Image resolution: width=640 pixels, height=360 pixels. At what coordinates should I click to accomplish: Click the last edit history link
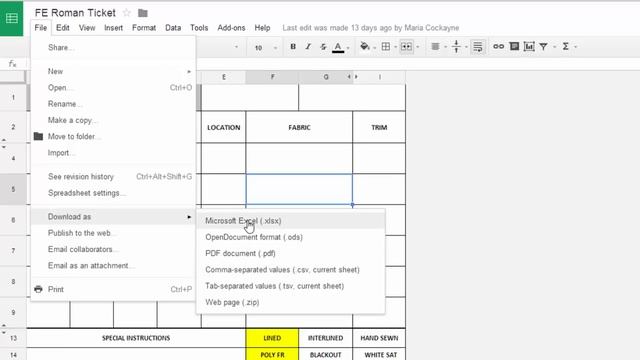coord(371,28)
